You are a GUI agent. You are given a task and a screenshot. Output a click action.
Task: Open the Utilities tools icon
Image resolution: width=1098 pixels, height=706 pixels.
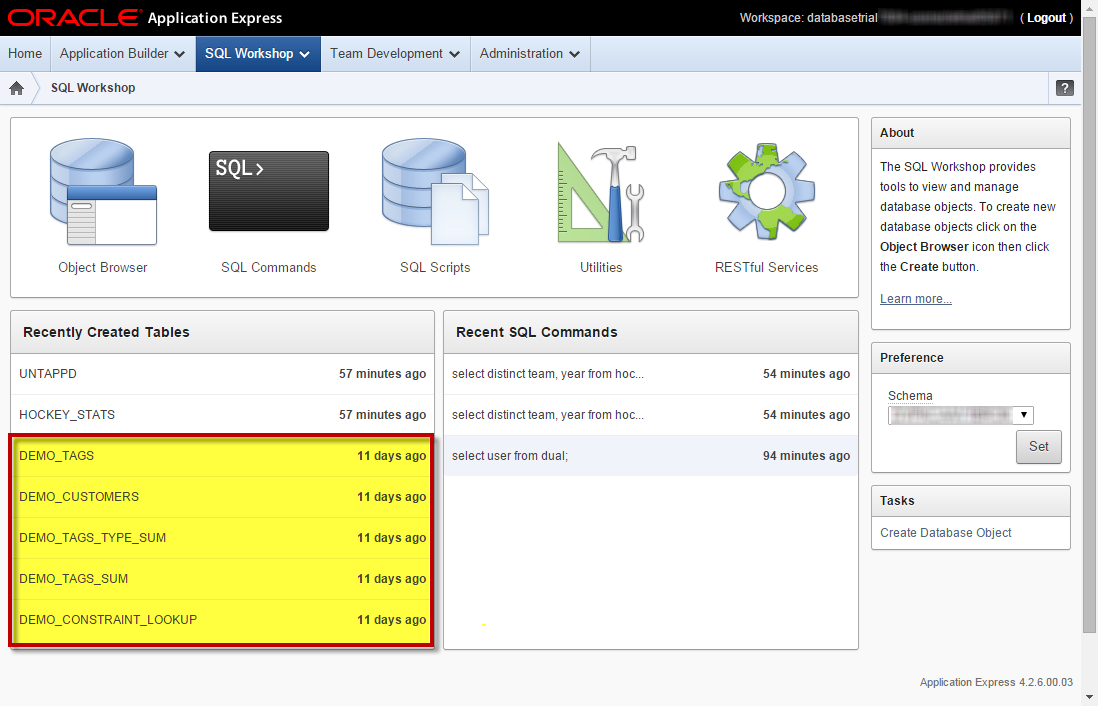601,193
